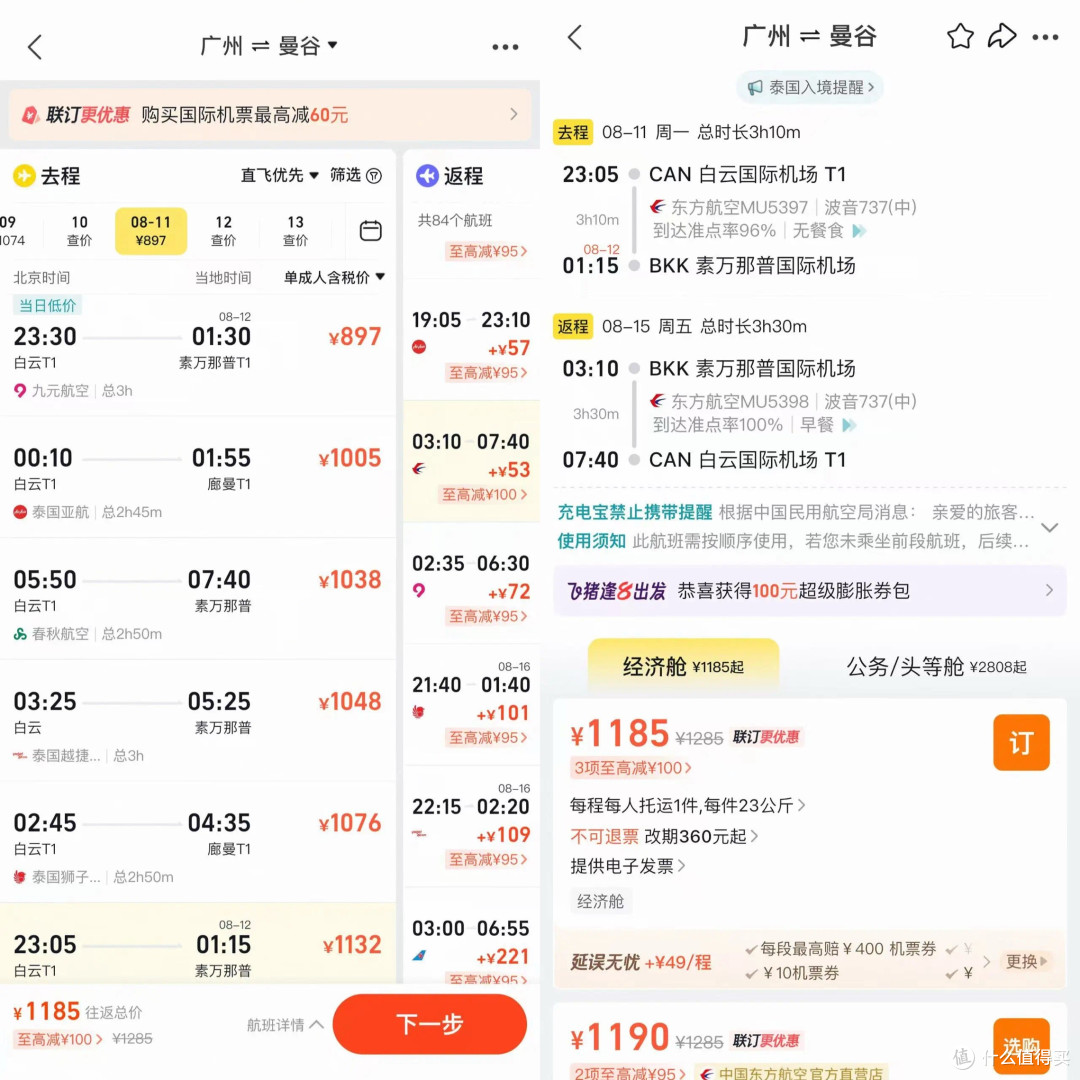Tap the blue 返程 plane icon
The width and height of the screenshot is (1080, 1080).
[427, 176]
